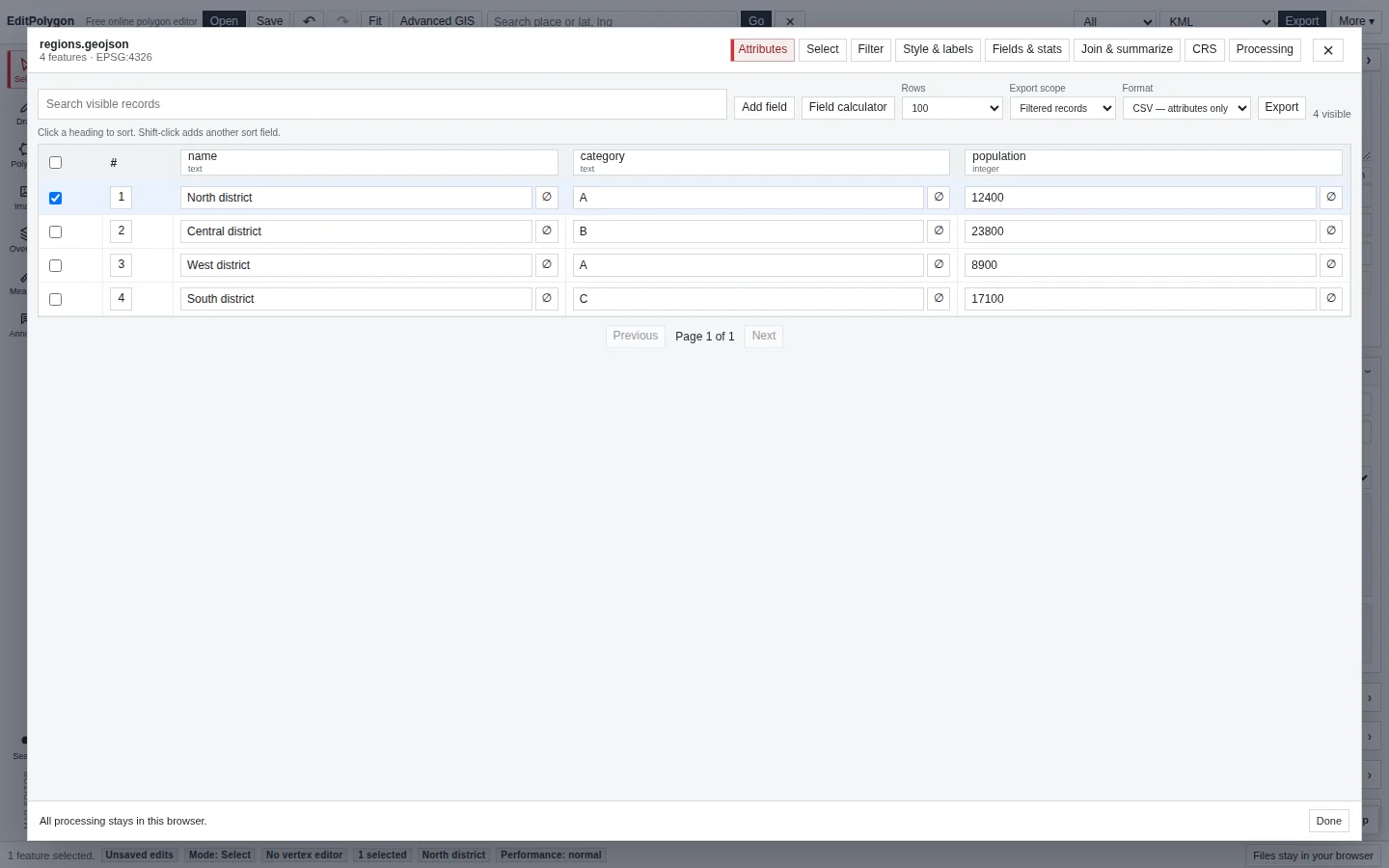Open the Filter tab
The image size is (1389, 868).
[x=871, y=50]
